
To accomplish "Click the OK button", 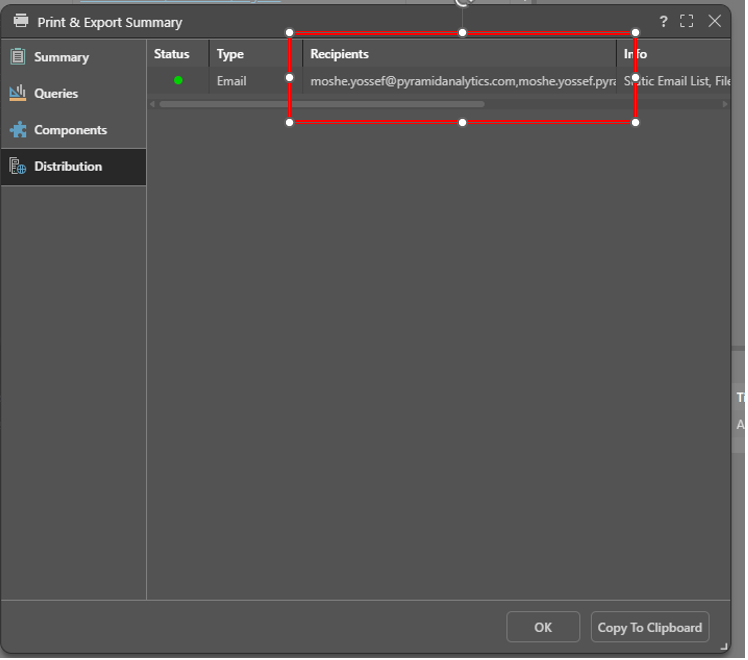I will point(543,628).
